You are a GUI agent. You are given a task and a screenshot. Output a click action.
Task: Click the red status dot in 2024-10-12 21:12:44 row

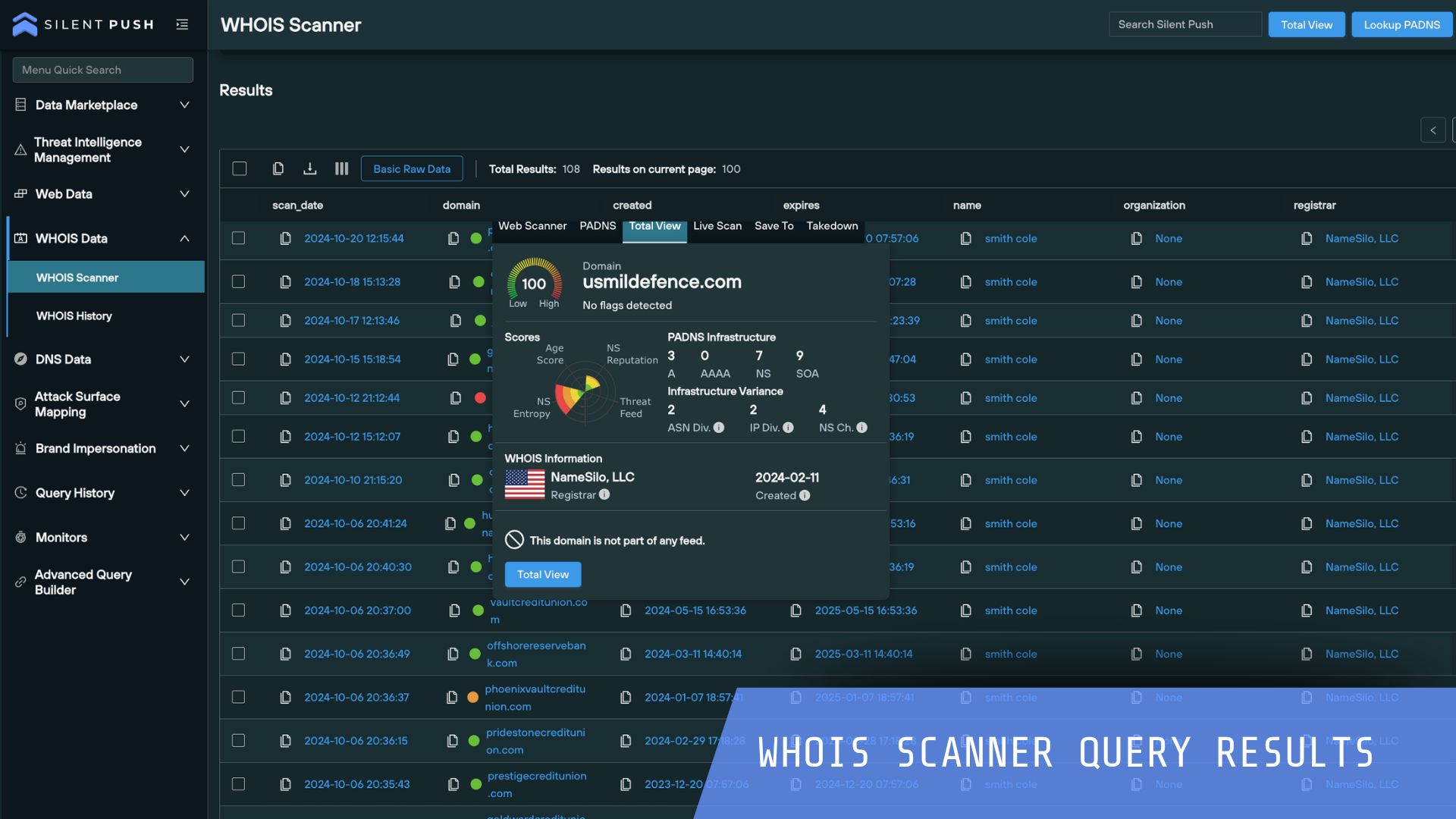[x=480, y=397]
